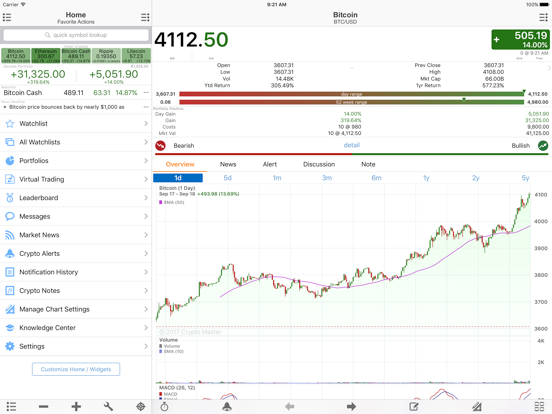Open the Ethereum ticker tile
552x414 pixels.
click(x=46, y=56)
